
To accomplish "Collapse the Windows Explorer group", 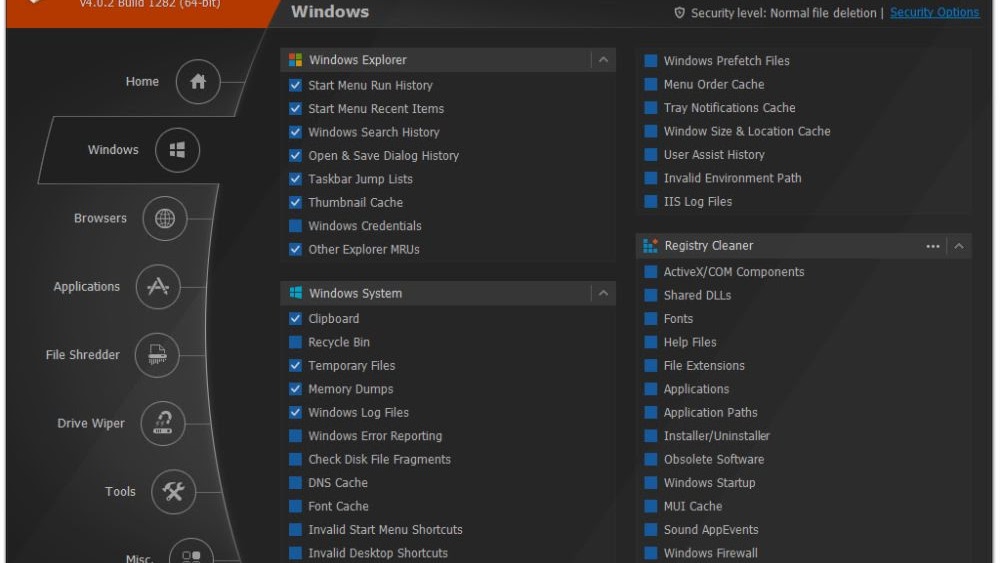I will [x=603, y=60].
